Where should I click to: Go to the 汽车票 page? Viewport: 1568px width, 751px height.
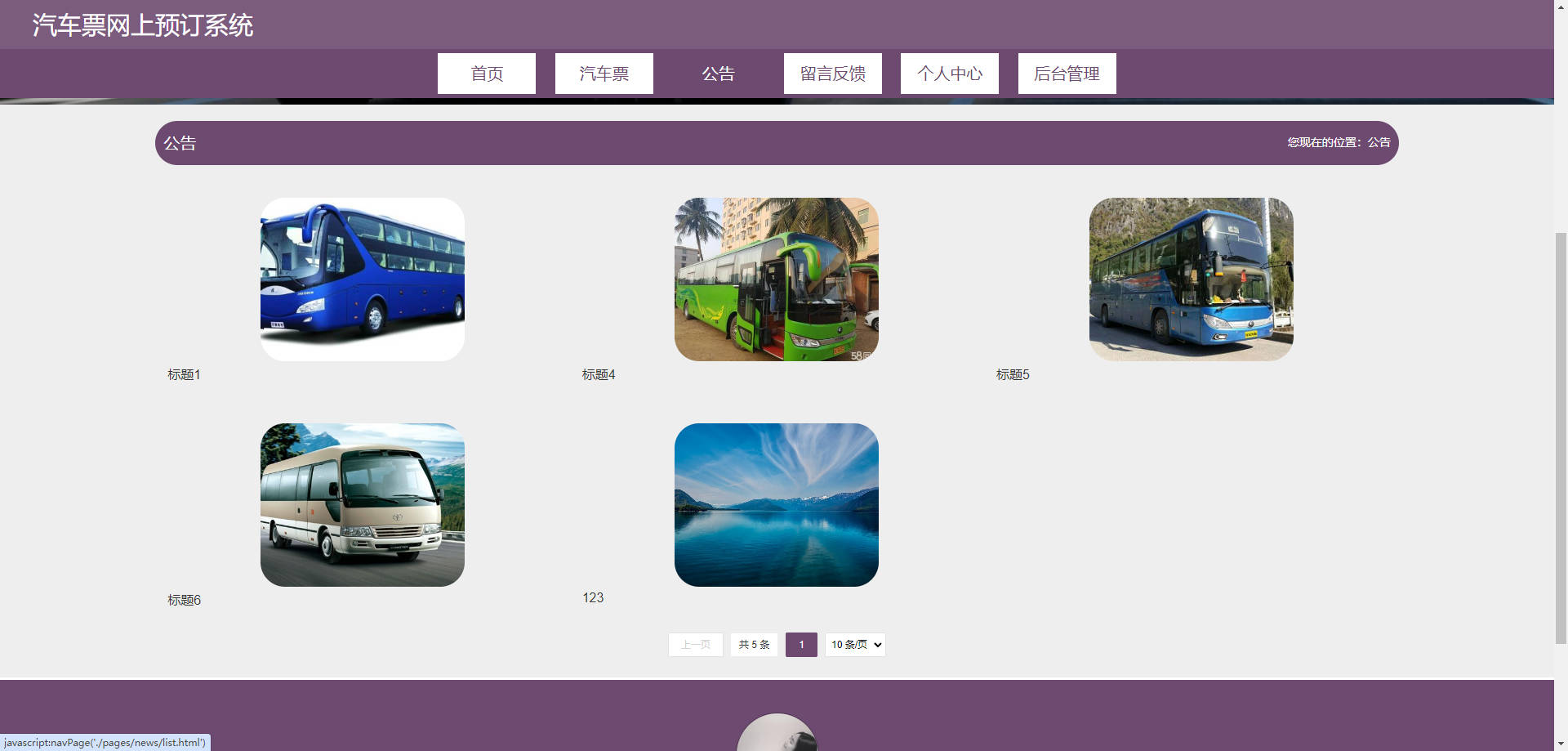click(604, 74)
